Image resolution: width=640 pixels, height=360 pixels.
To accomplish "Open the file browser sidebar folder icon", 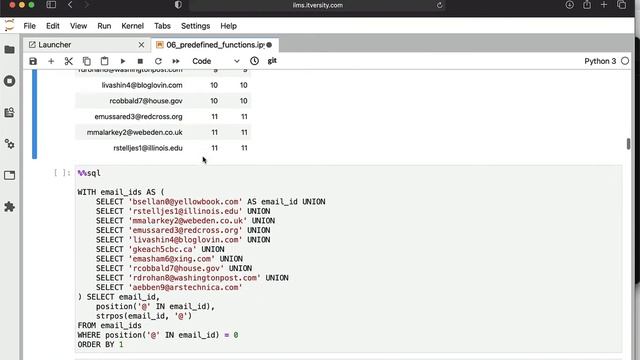I will tap(9, 50).
